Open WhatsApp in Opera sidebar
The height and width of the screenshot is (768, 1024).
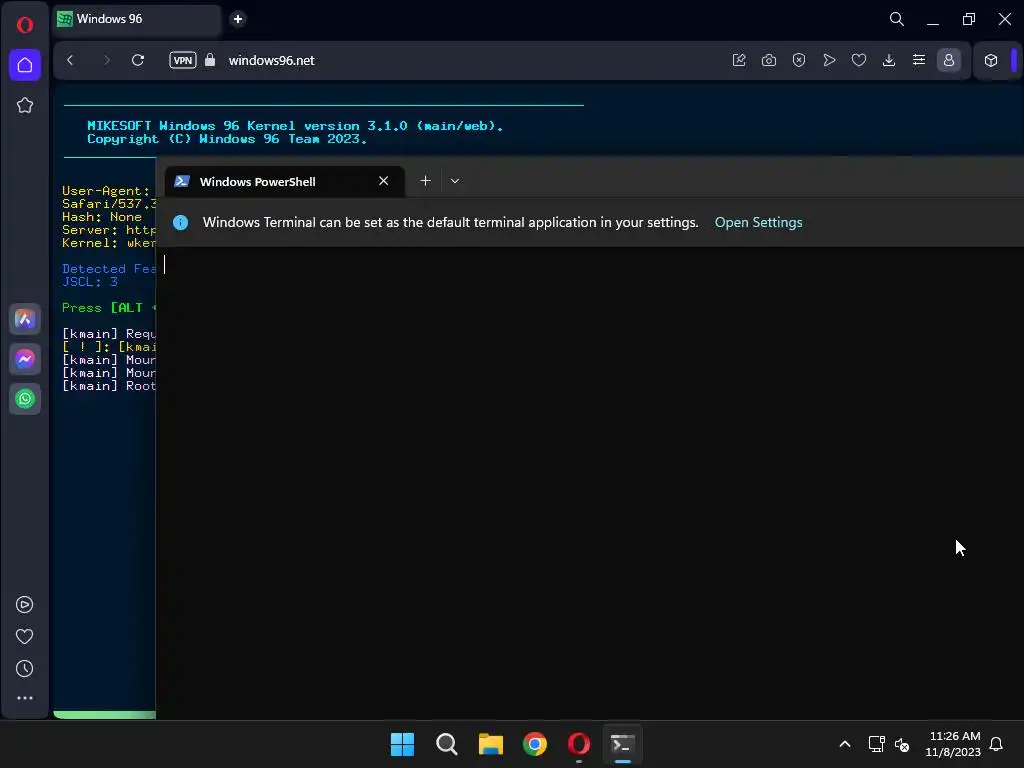(25, 399)
